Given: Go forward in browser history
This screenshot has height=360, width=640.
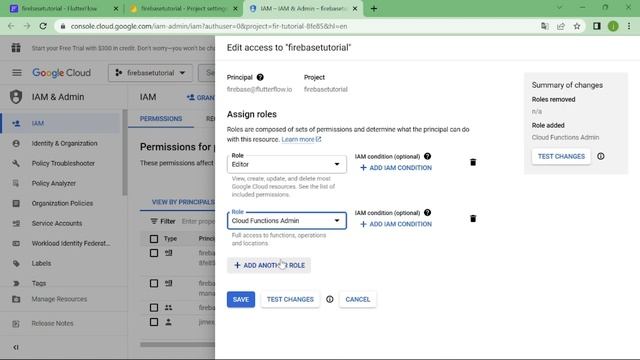Looking at the screenshot, I should [27, 26].
